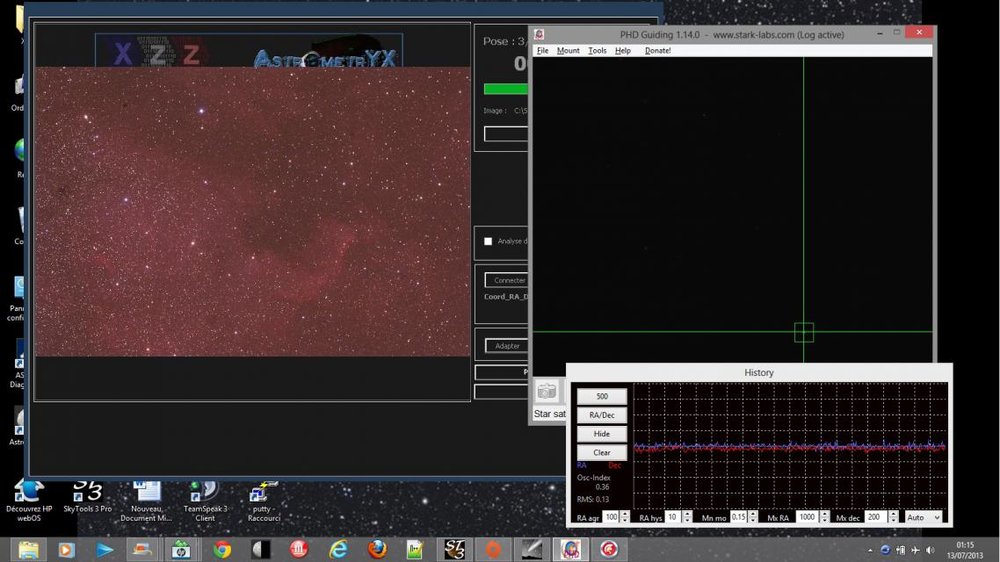Hide the History graph with Hide button
Image resolution: width=1000 pixels, height=562 pixels.
[x=601, y=434]
